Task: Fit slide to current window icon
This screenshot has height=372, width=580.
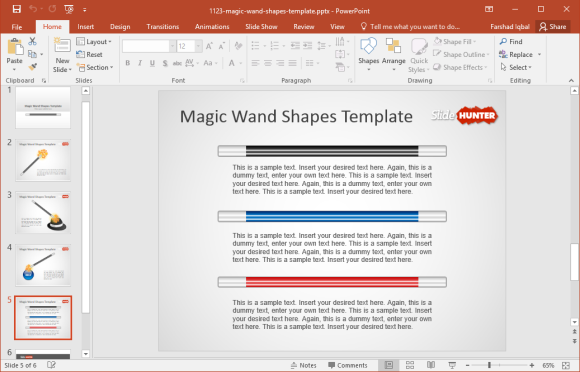Action: pyautogui.click(x=566, y=365)
